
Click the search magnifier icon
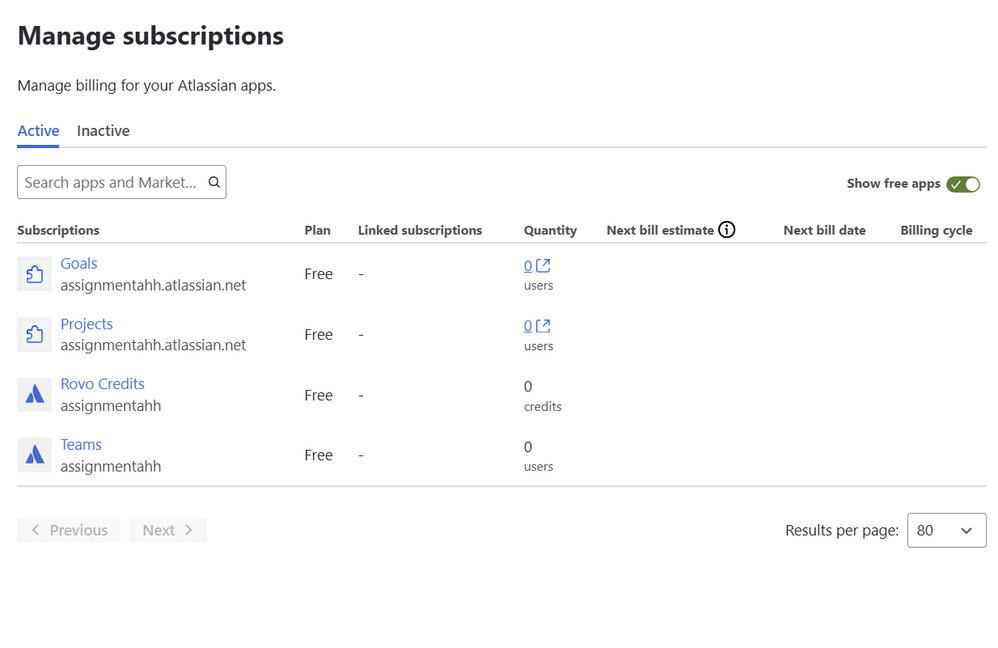pyautogui.click(x=214, y=182)
